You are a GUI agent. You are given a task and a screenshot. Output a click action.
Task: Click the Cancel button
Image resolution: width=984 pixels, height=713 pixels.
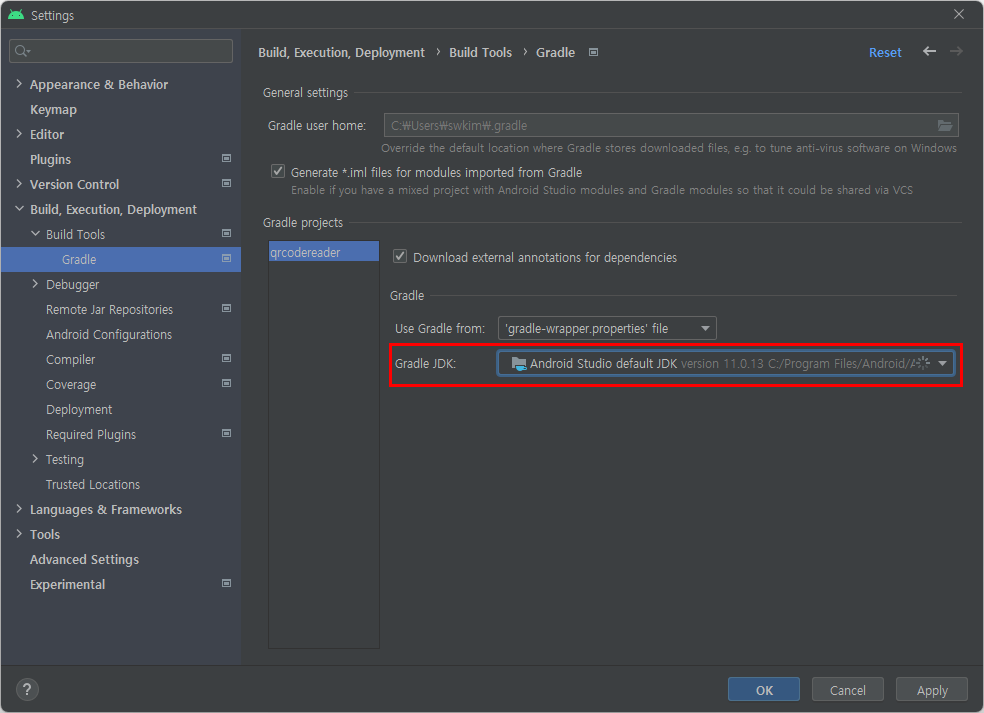point(848,690)
